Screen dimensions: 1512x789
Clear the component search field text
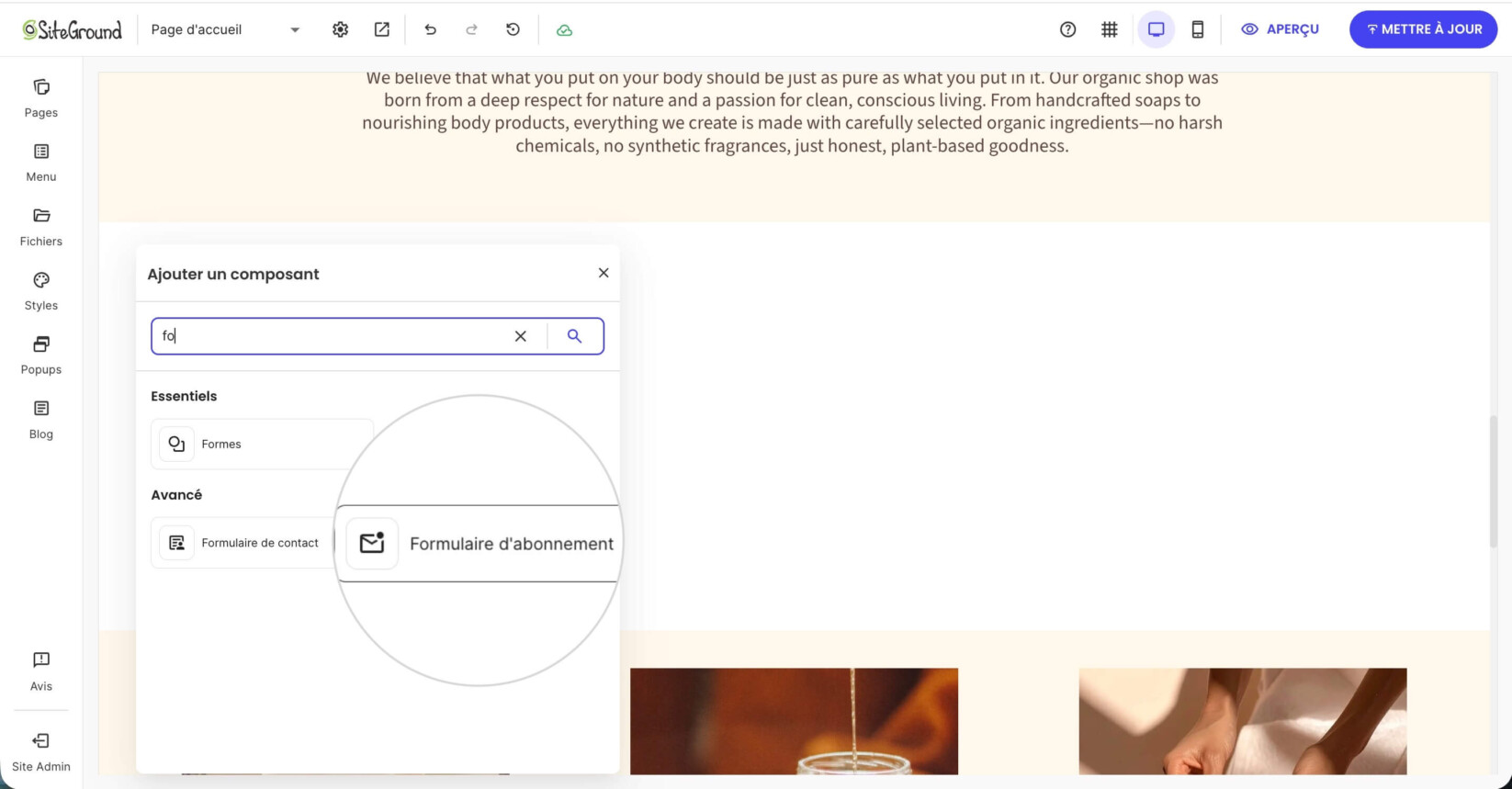[520, 336]
